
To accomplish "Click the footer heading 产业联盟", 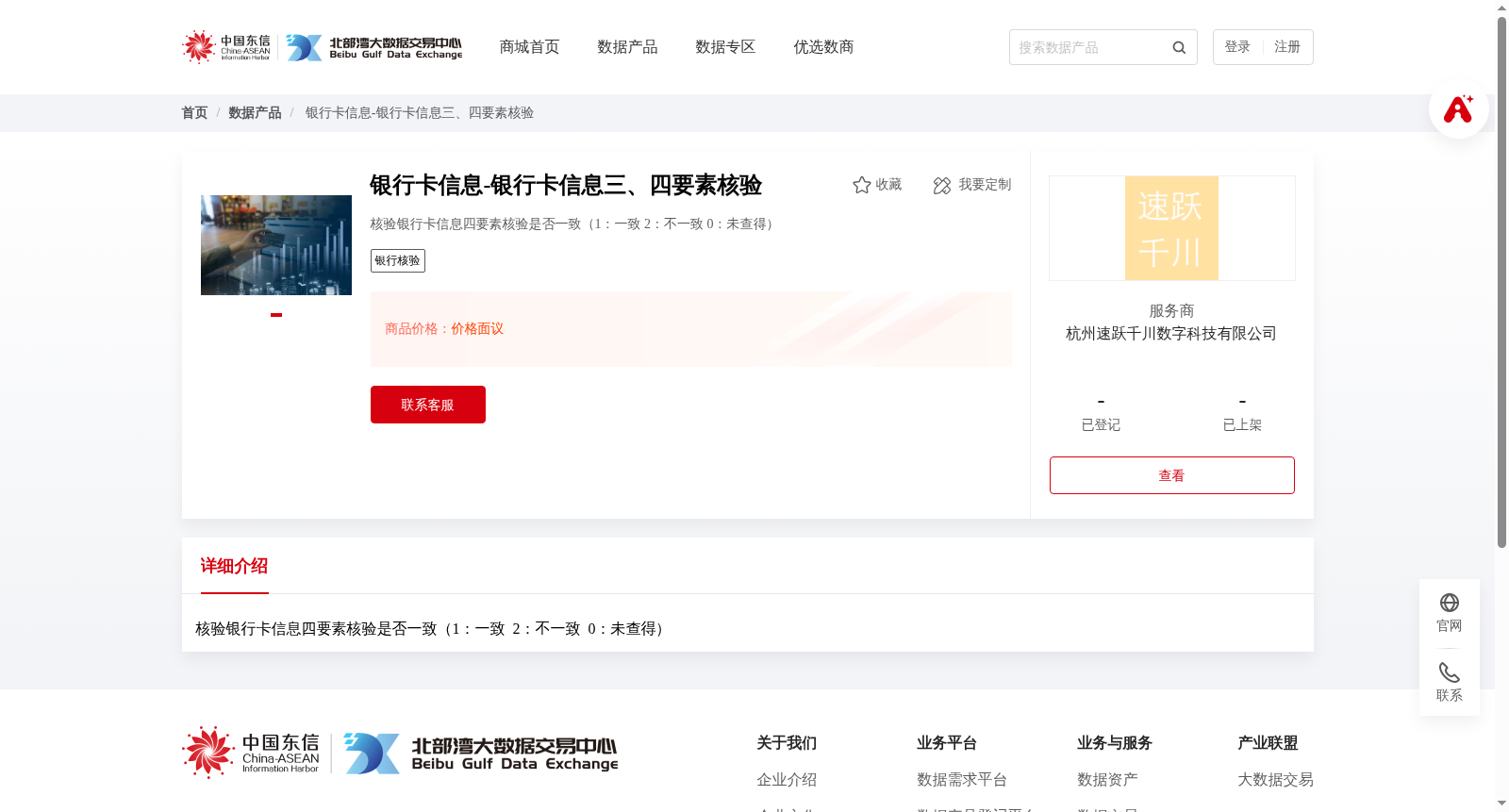I will click(1268, 743).
